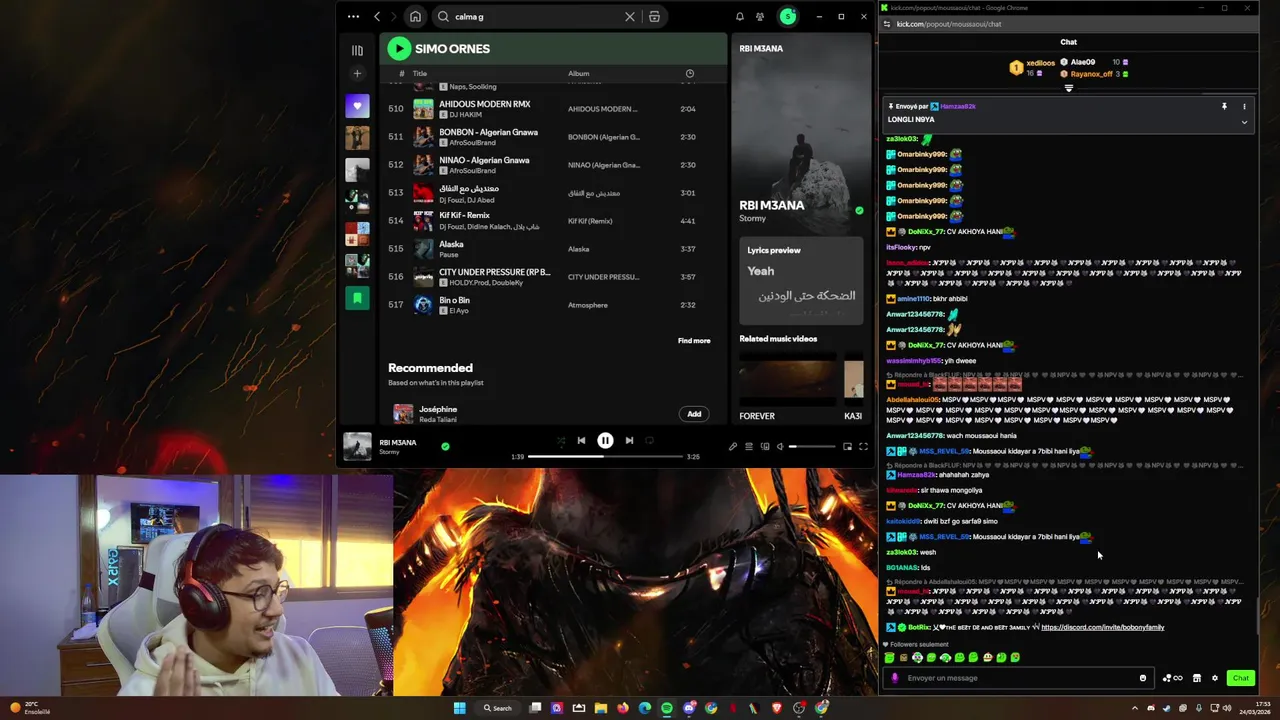Open Connect to a device in Spotify
This screenshot has width=1280, height=720.
(765, 447)
